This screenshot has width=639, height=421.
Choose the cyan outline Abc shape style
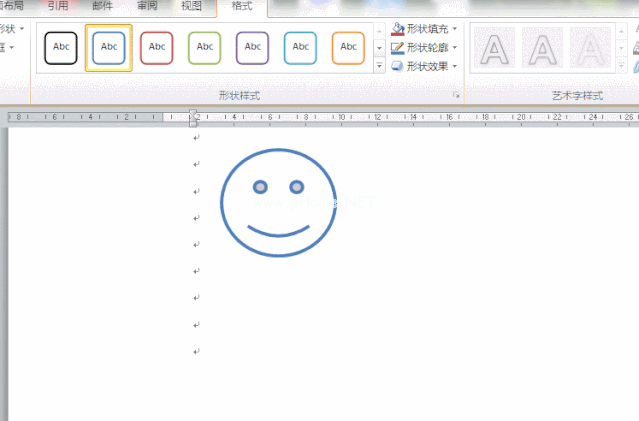click(x=300, y=47)
